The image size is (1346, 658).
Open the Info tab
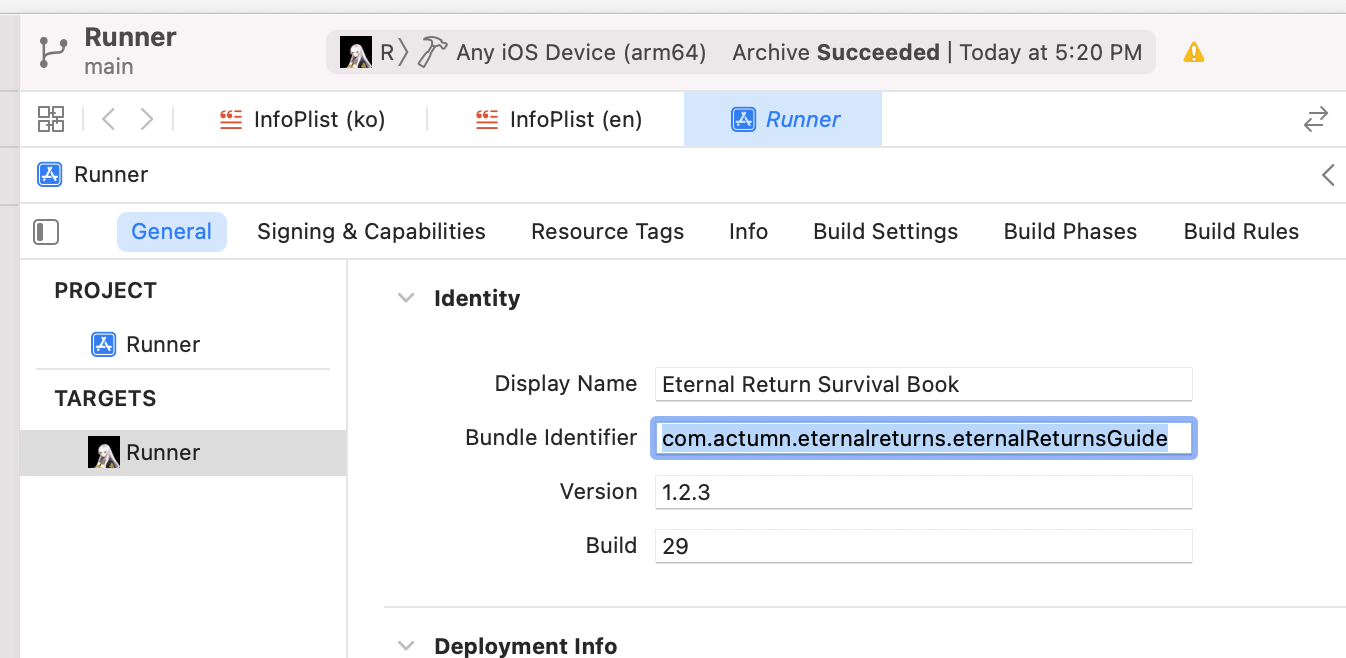748,232
